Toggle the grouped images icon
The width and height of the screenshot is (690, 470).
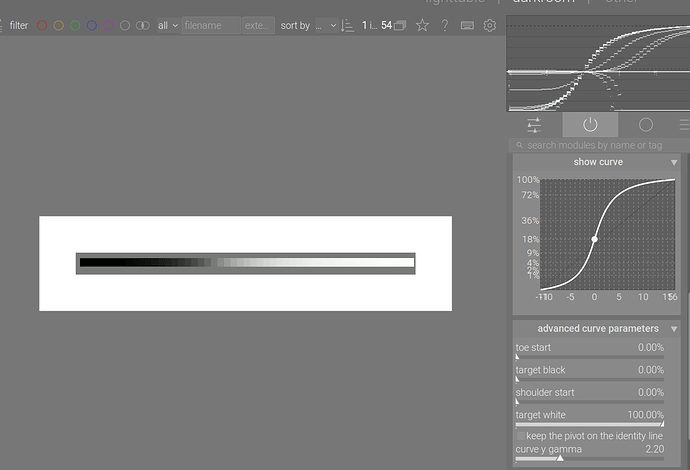tap(400, 25)
